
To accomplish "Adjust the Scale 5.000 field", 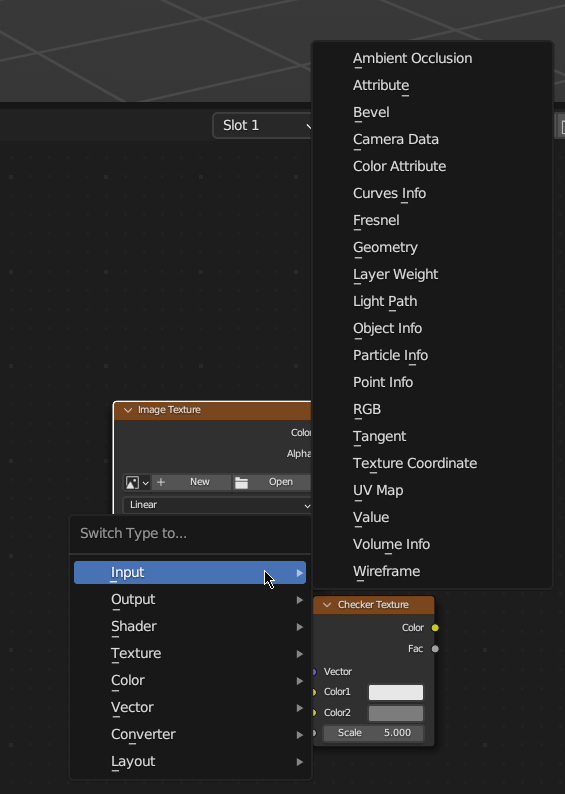I will [x=374, y=733].
